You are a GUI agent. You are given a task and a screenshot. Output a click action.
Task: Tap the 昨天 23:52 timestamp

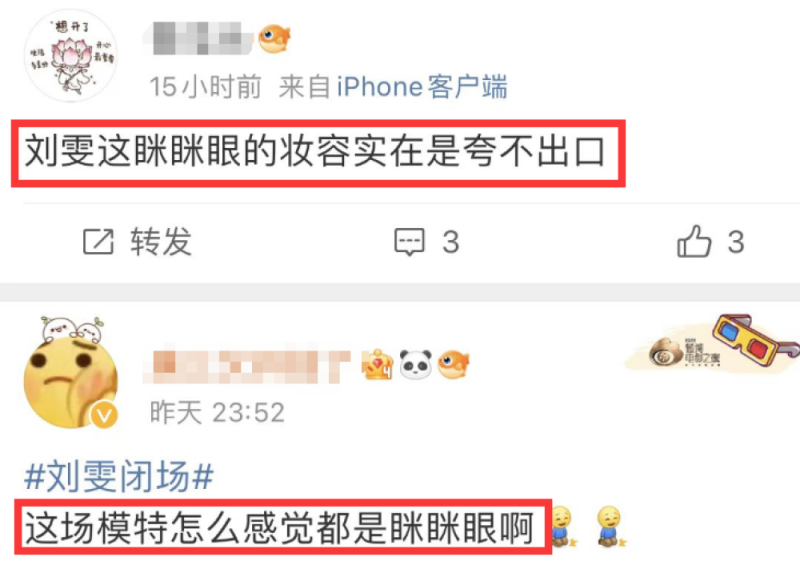click(x=217, y=412)
